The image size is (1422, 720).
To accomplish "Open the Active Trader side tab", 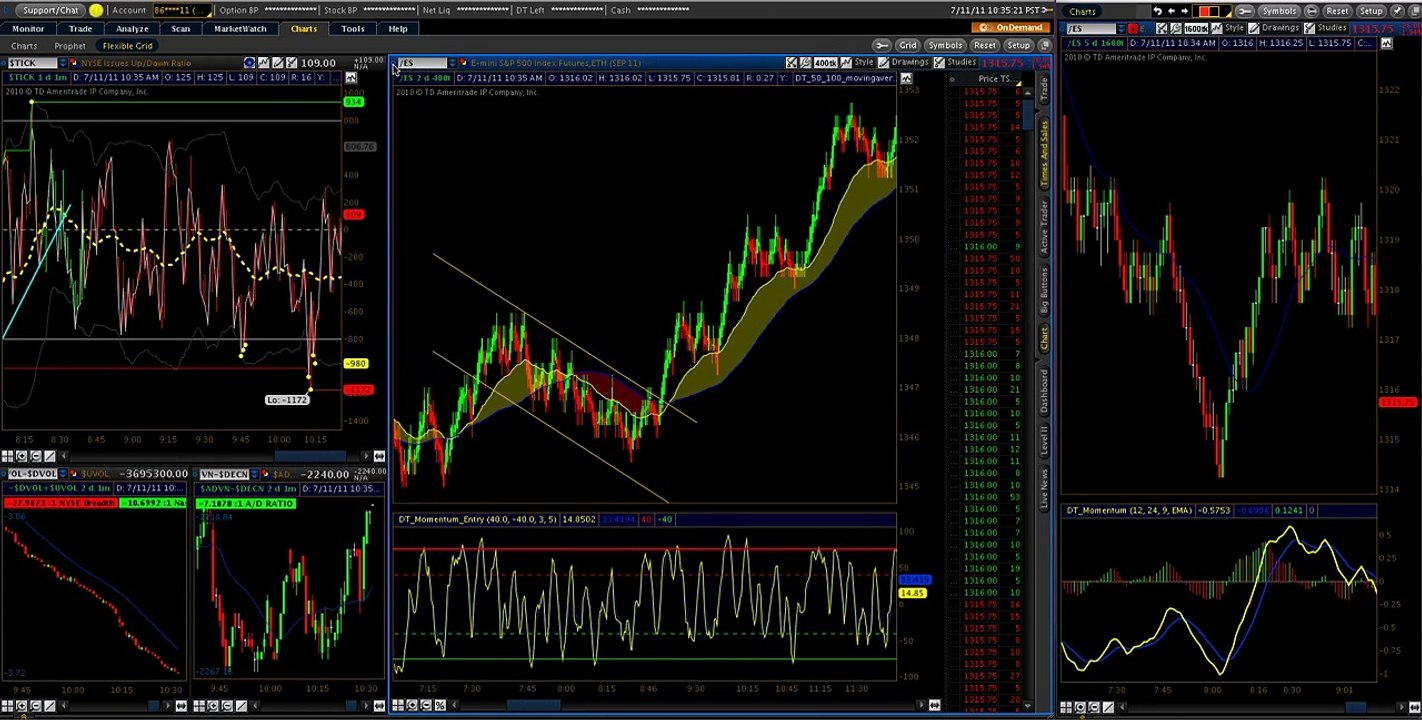I will (1044, 228).
